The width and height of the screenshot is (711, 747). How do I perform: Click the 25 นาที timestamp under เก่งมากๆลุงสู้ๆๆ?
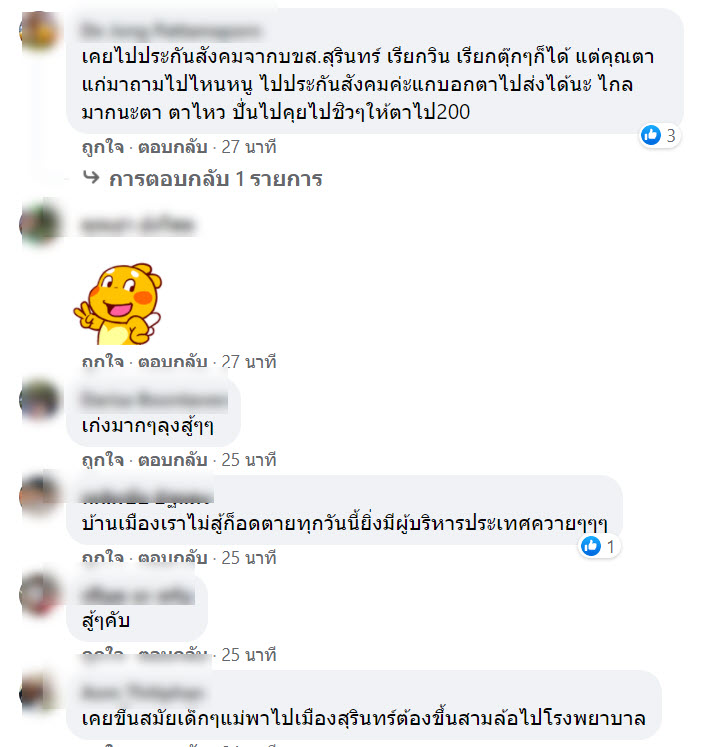[x=249, y=460]
